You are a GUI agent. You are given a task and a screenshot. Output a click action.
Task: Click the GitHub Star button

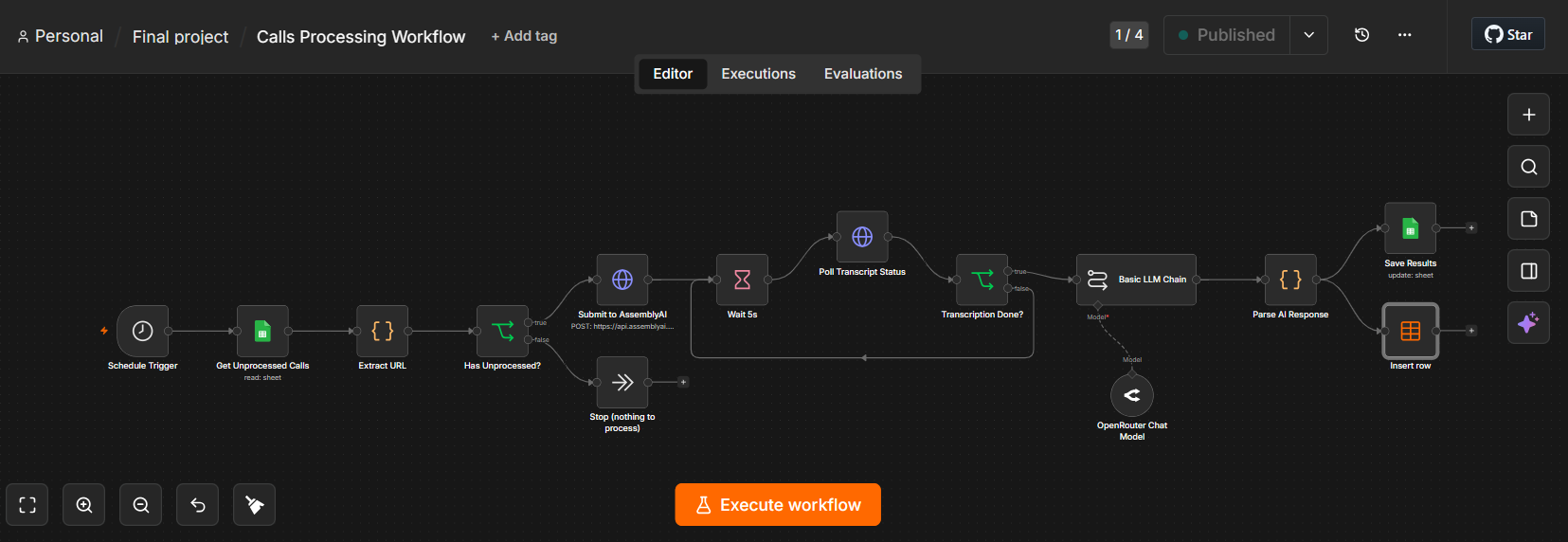(1508, 34)
